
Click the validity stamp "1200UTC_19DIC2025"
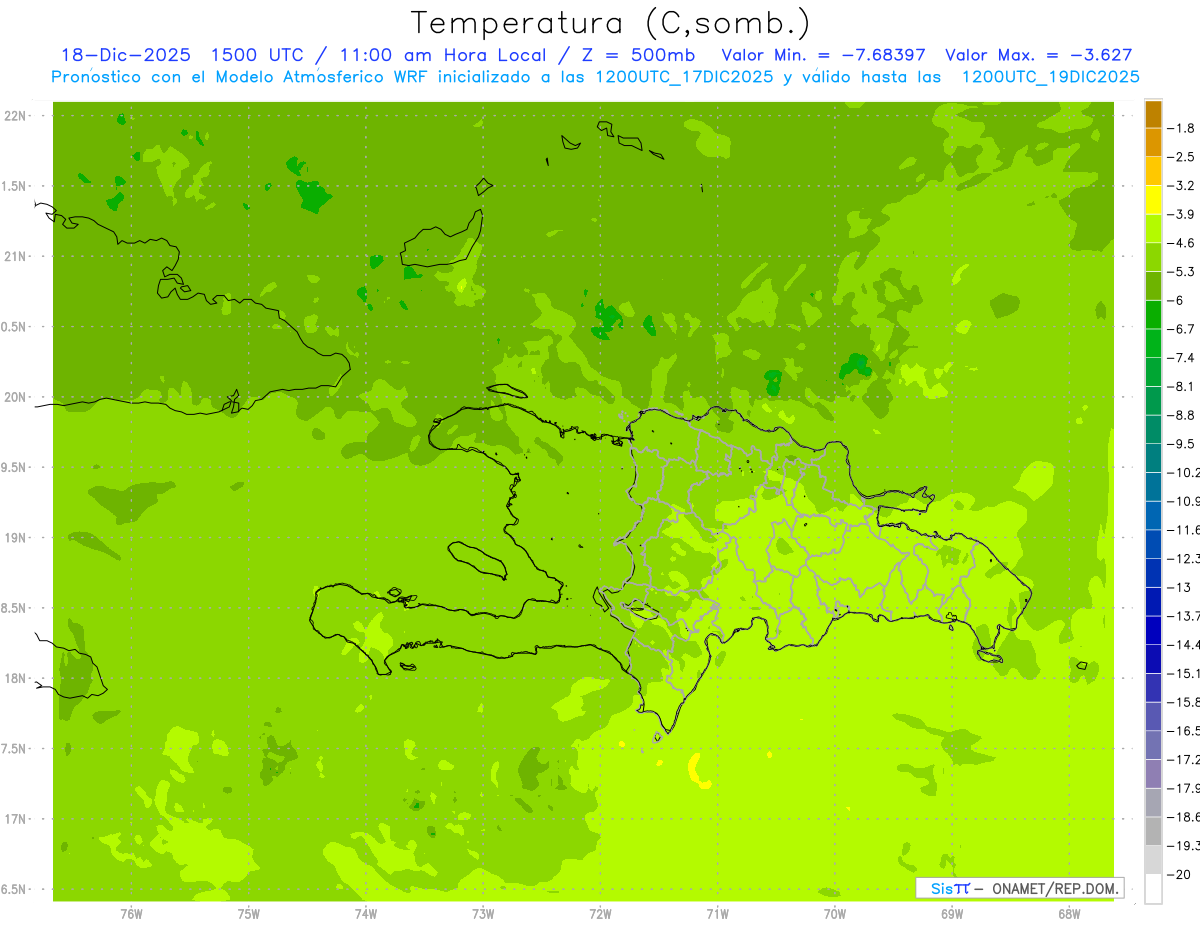[1050, 77]
